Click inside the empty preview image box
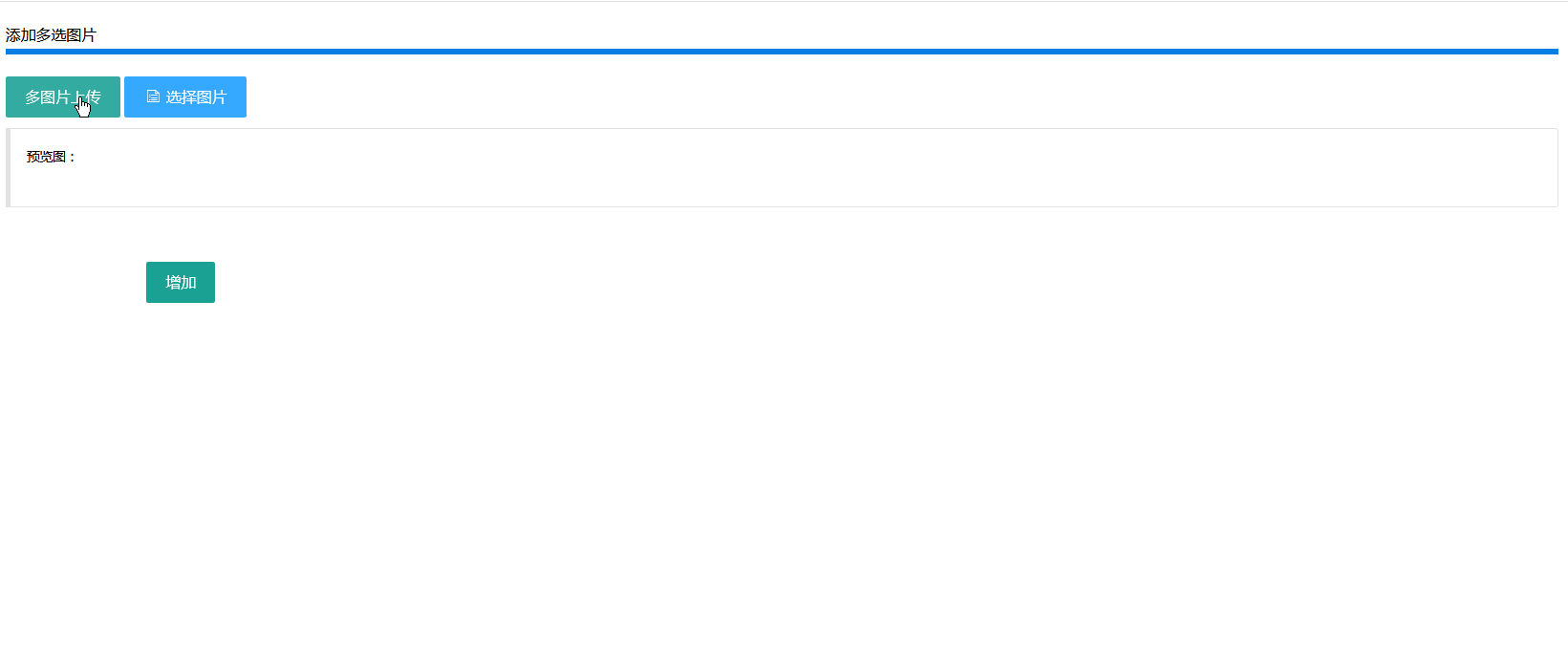Viewport: 1568px width, 665px height. pos(782,168)
